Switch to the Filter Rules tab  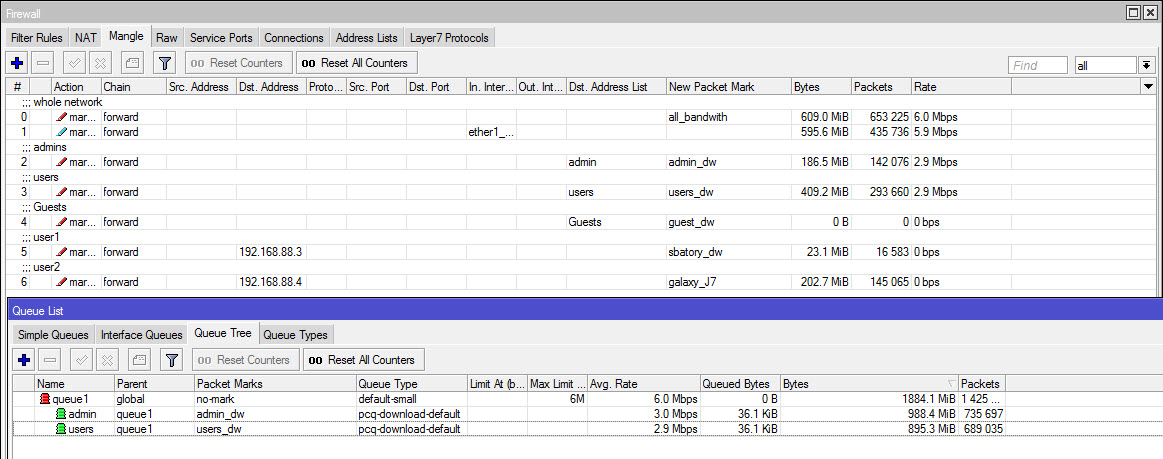pyautogui.click(x=37, y=38)
